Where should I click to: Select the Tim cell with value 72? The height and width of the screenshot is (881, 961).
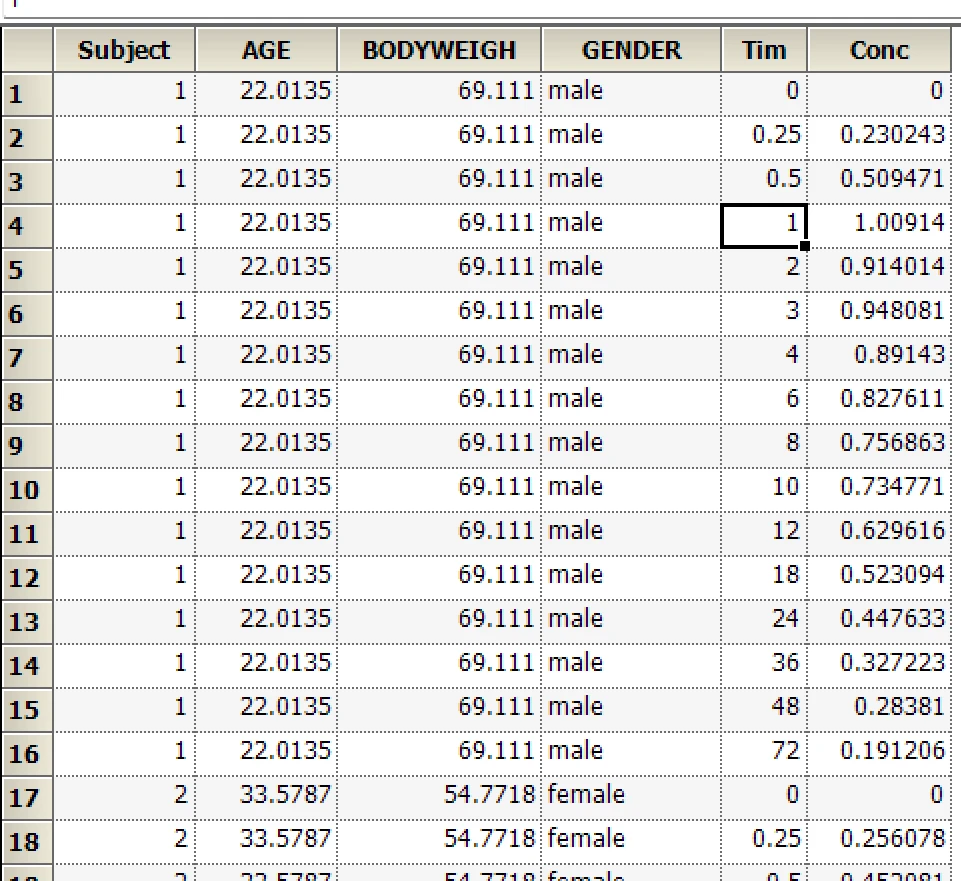(x=764, y=751)
